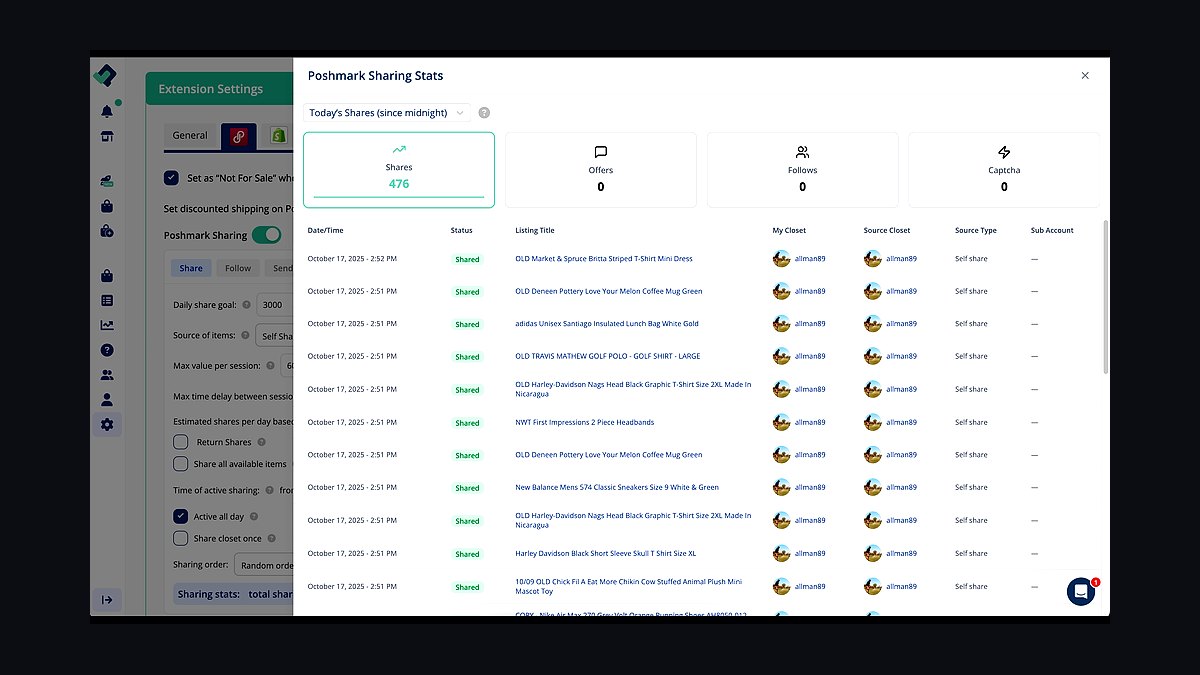Click the stats table vertical scrollbar
Screen dimensions: 1200x675
pyautogui.click(x=1105, y=297)
